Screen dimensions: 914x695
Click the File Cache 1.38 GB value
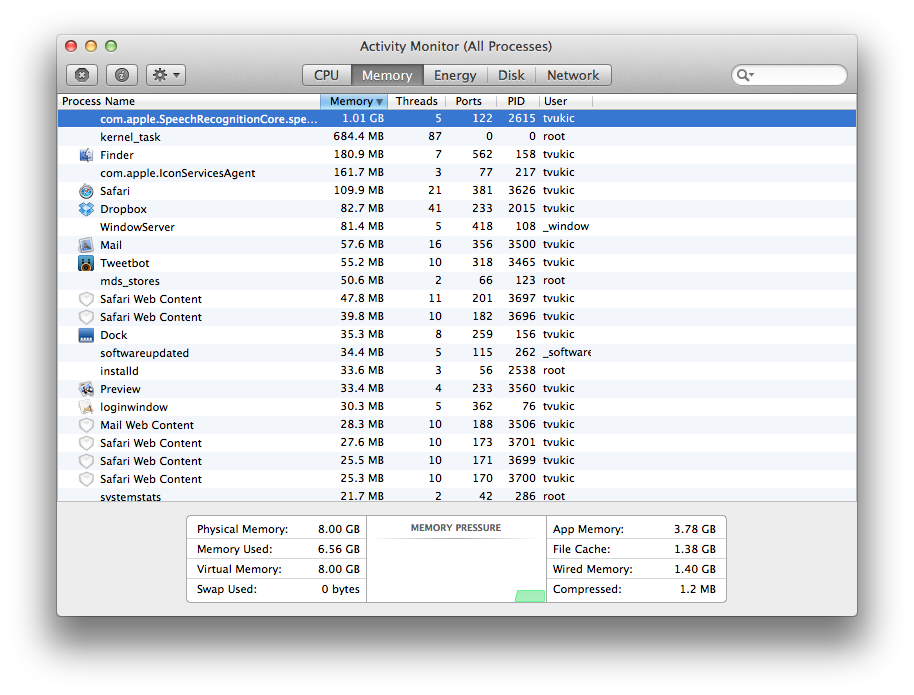click(695, 549)
